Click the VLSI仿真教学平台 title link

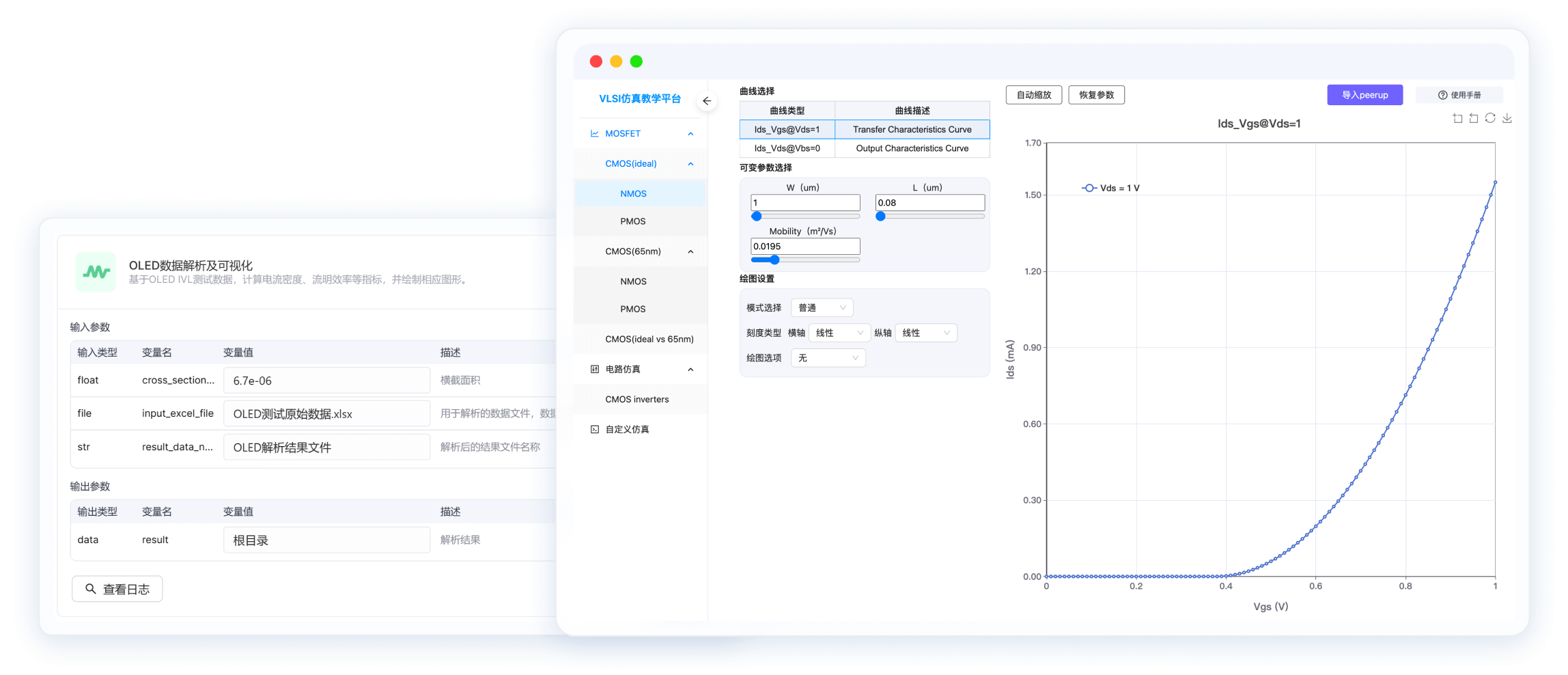640,98
